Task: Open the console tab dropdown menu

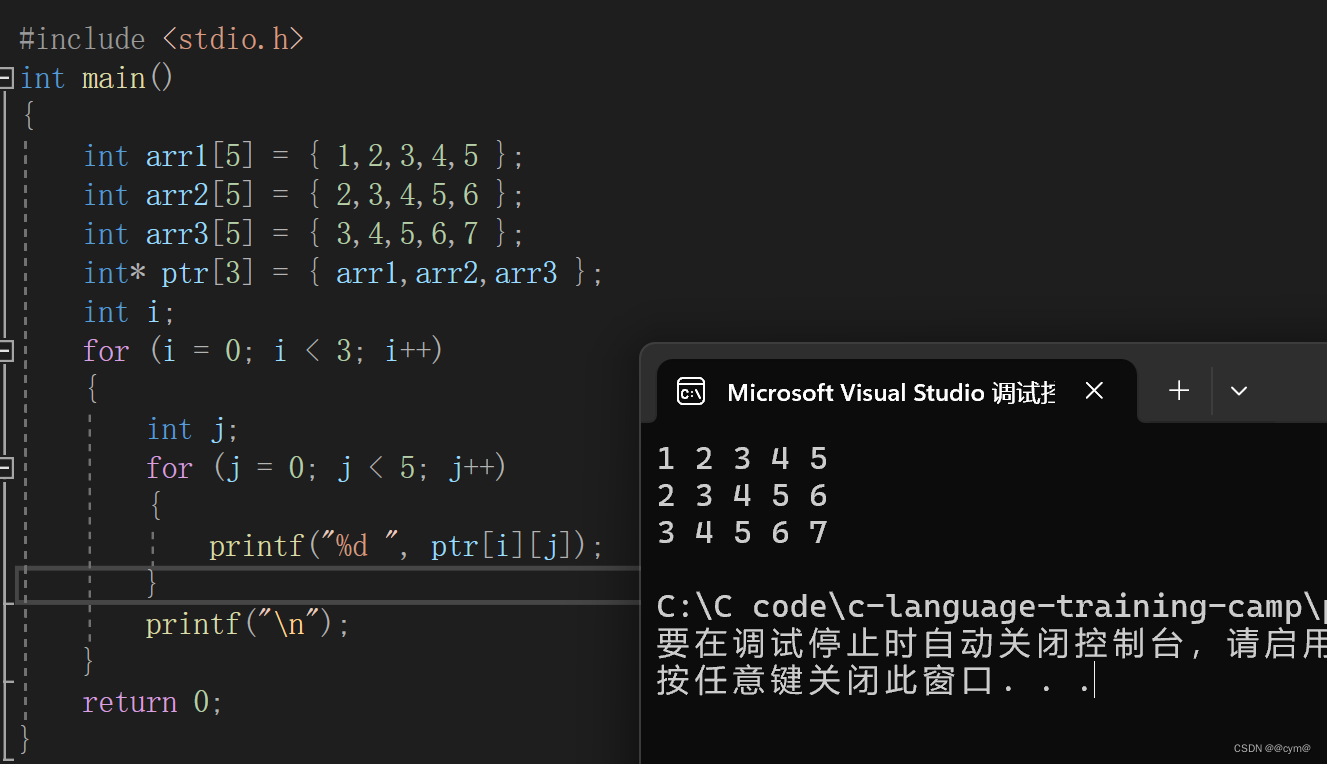Action: click(1239, 390)
